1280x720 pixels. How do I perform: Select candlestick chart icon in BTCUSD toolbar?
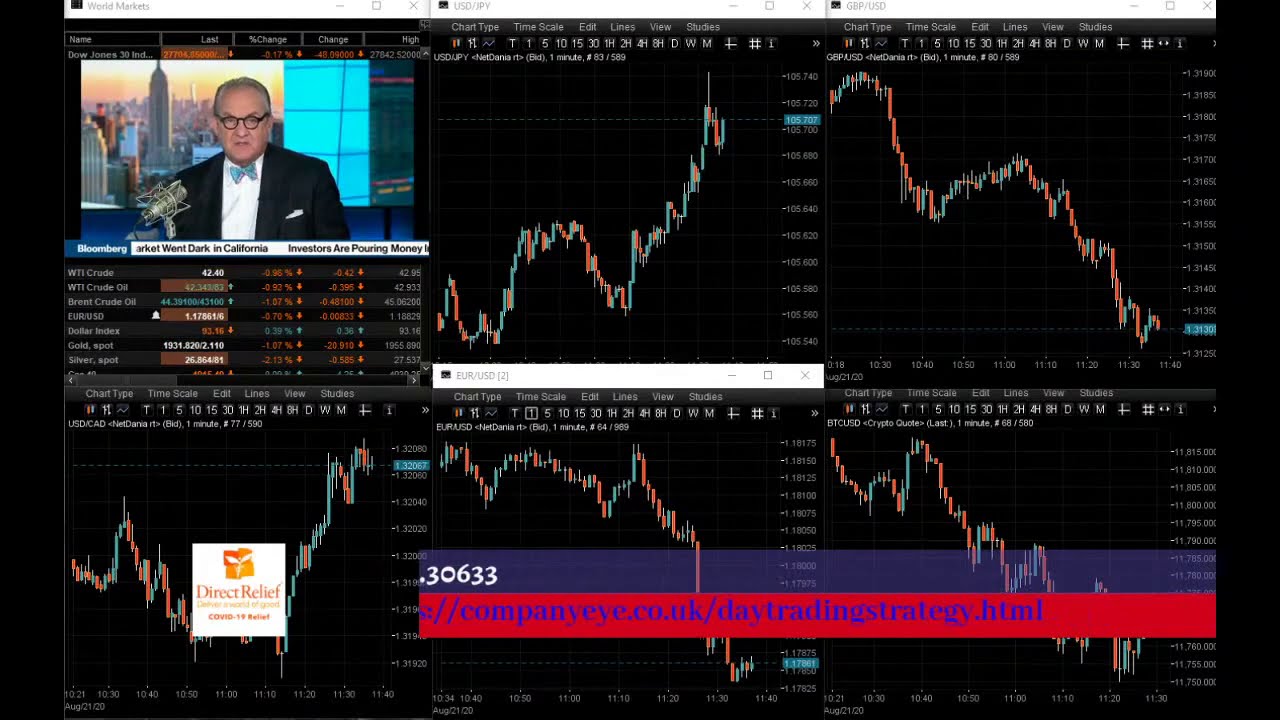(849, 409)
